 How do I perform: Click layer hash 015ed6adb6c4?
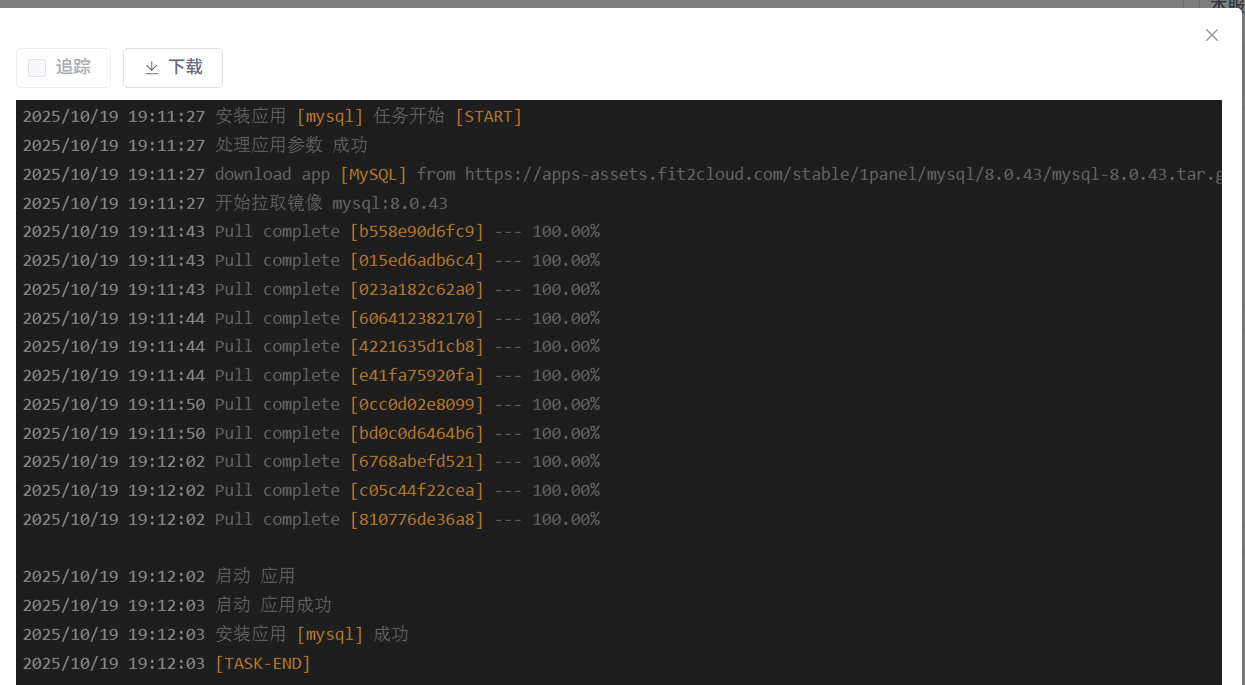click(416, 261)
